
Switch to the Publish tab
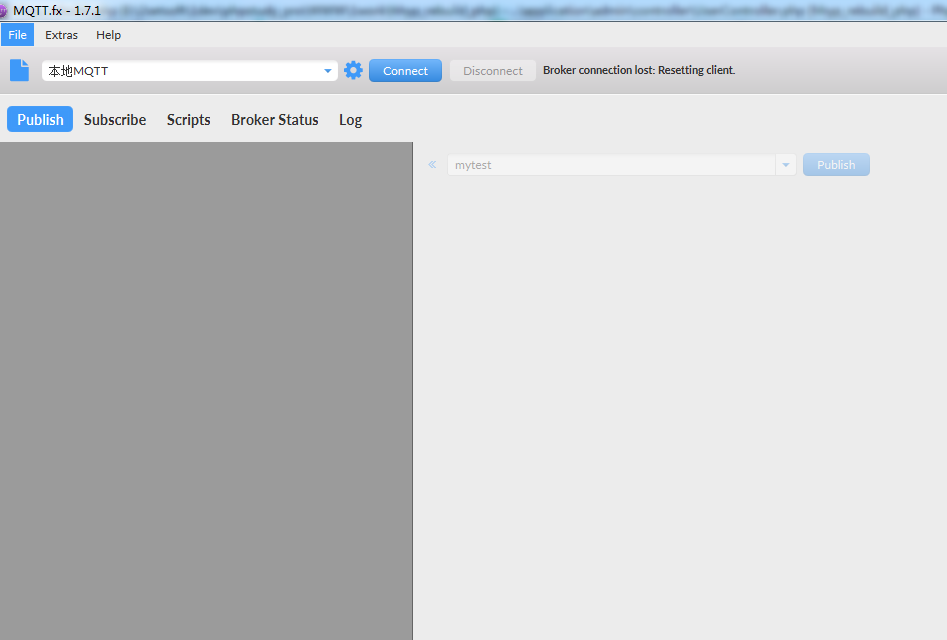[x=40, y=119]
